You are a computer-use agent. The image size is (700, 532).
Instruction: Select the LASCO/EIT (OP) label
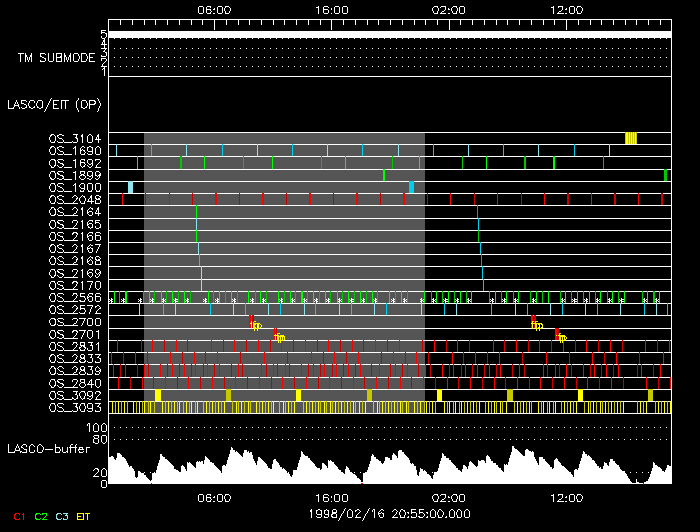54,105
